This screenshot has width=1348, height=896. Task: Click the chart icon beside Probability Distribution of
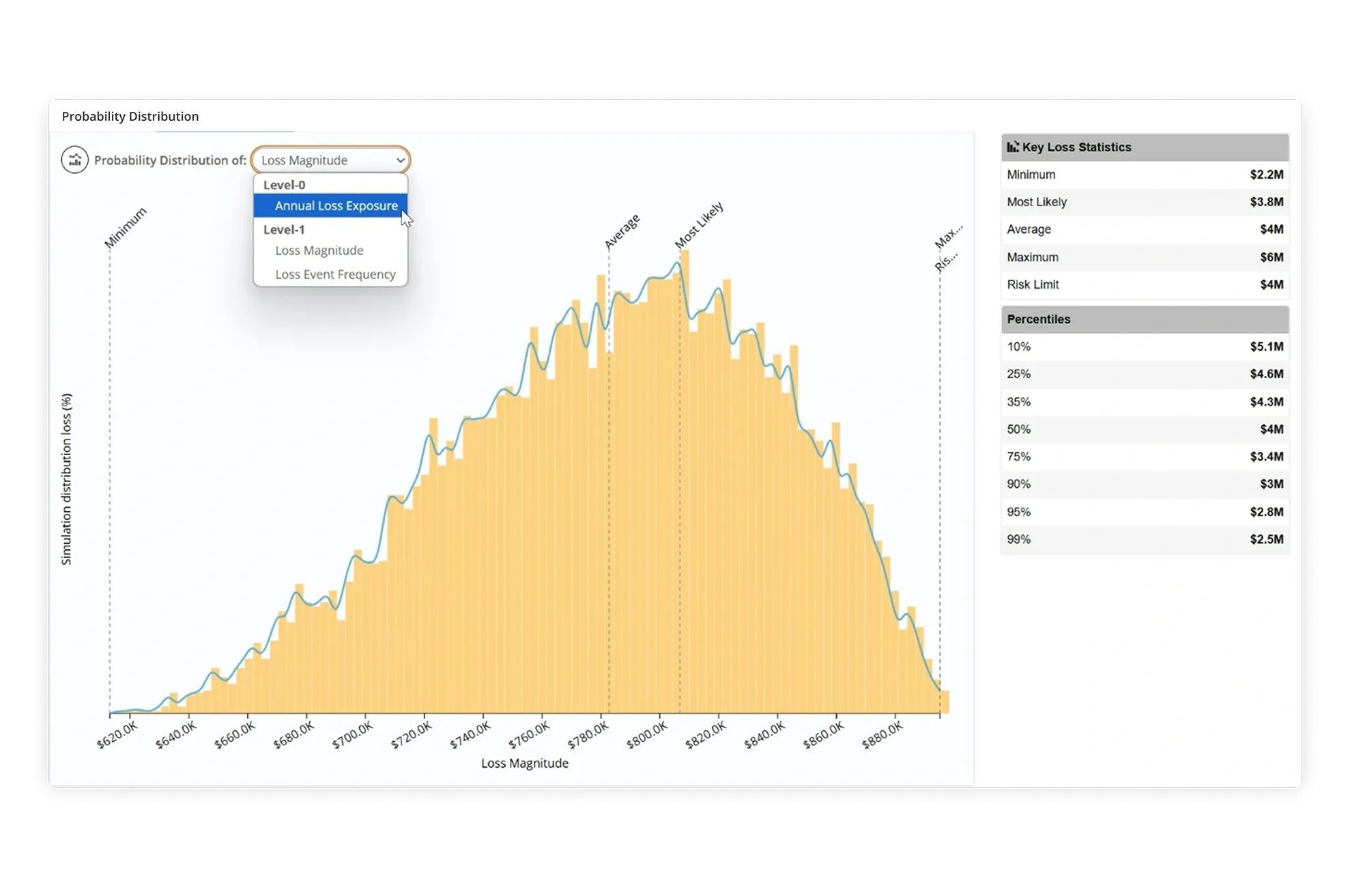click(74, 160)
